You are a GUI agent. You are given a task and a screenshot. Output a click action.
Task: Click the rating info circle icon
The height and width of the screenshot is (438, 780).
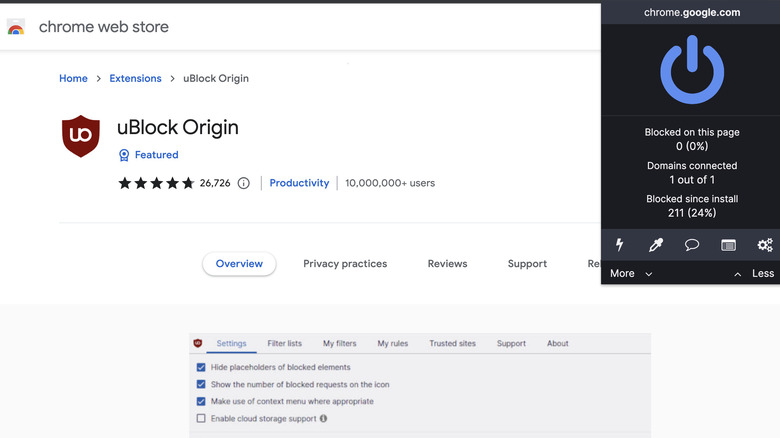243,183
